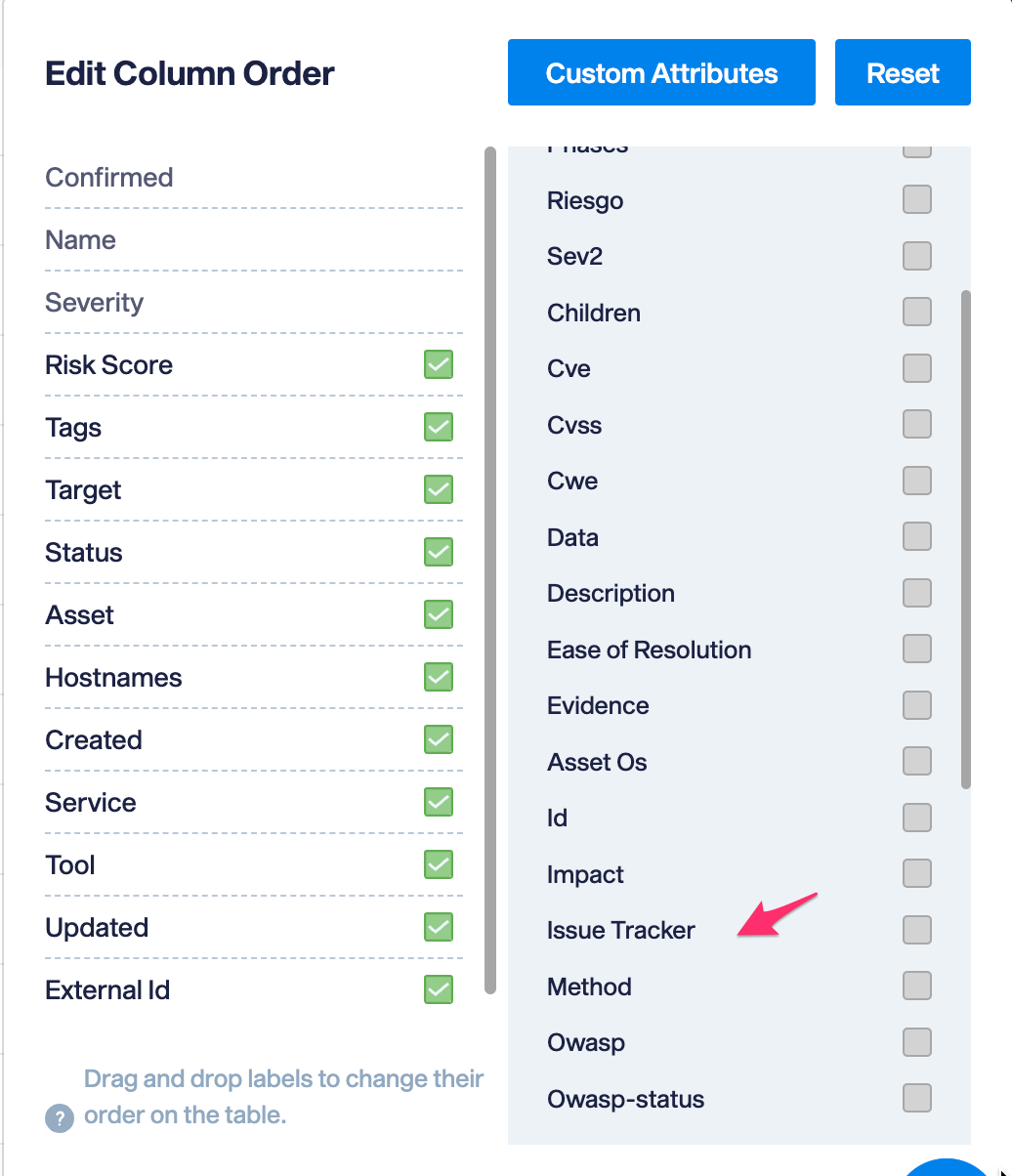
Task: Click the available attributes list scrollbar
Action: [x=966, y=538]
